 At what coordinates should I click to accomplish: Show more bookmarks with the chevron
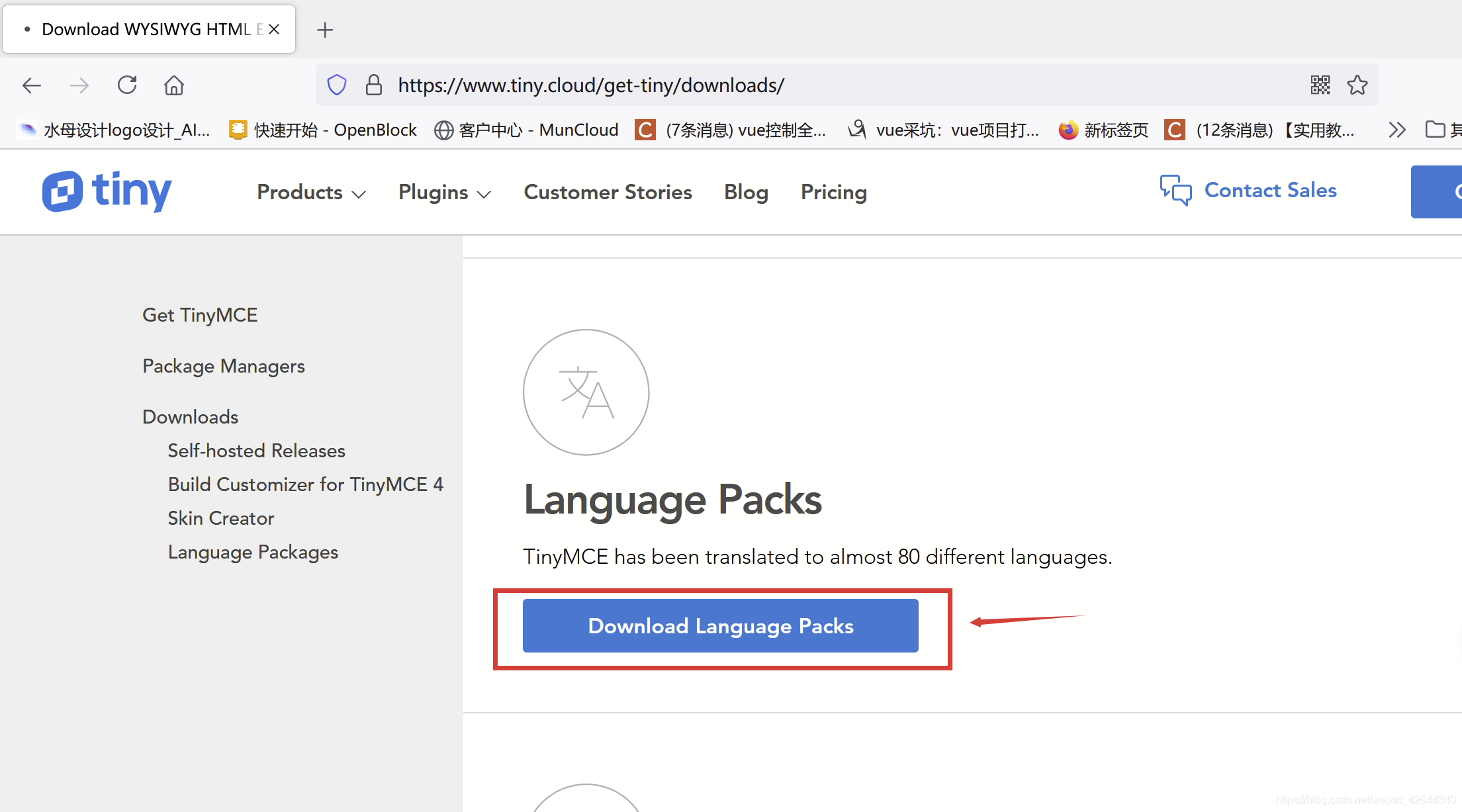1397,130
